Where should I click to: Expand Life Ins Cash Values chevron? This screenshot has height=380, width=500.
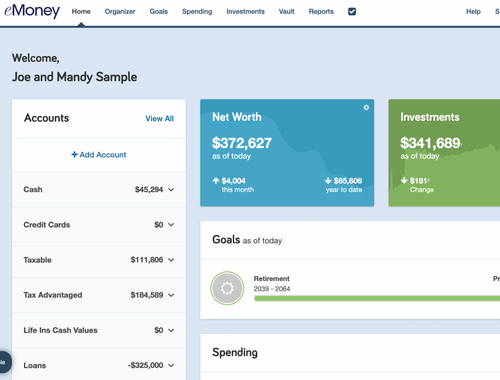[171, 330]
